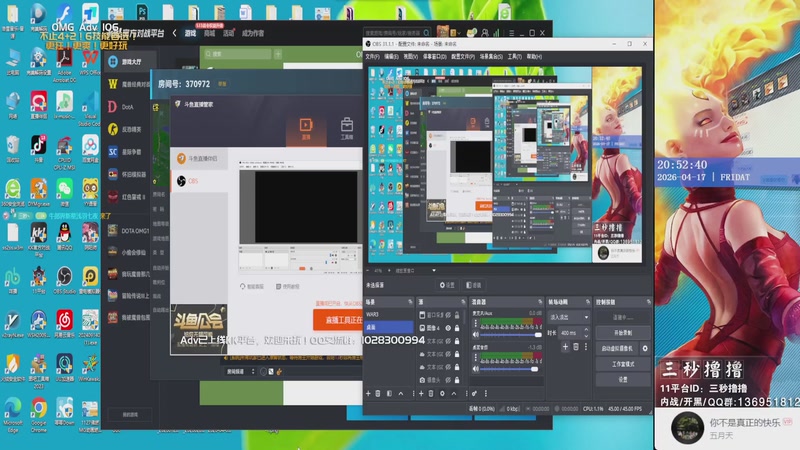Open 设置 button in OBS controls panel
The height and width of the screenshot is (450, 800).
coord(623,380)
